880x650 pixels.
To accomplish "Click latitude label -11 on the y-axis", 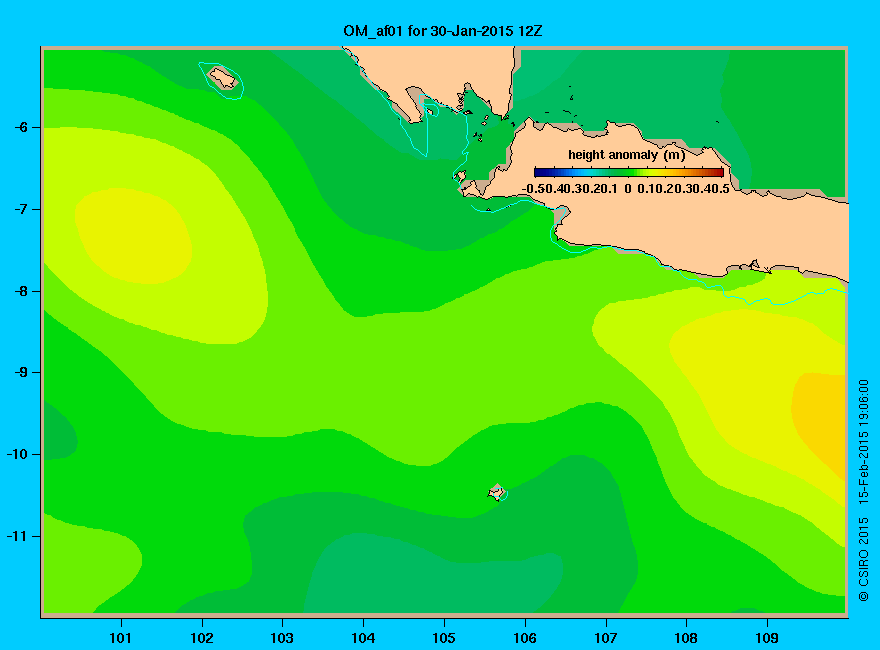I will [x=17, y=537].
